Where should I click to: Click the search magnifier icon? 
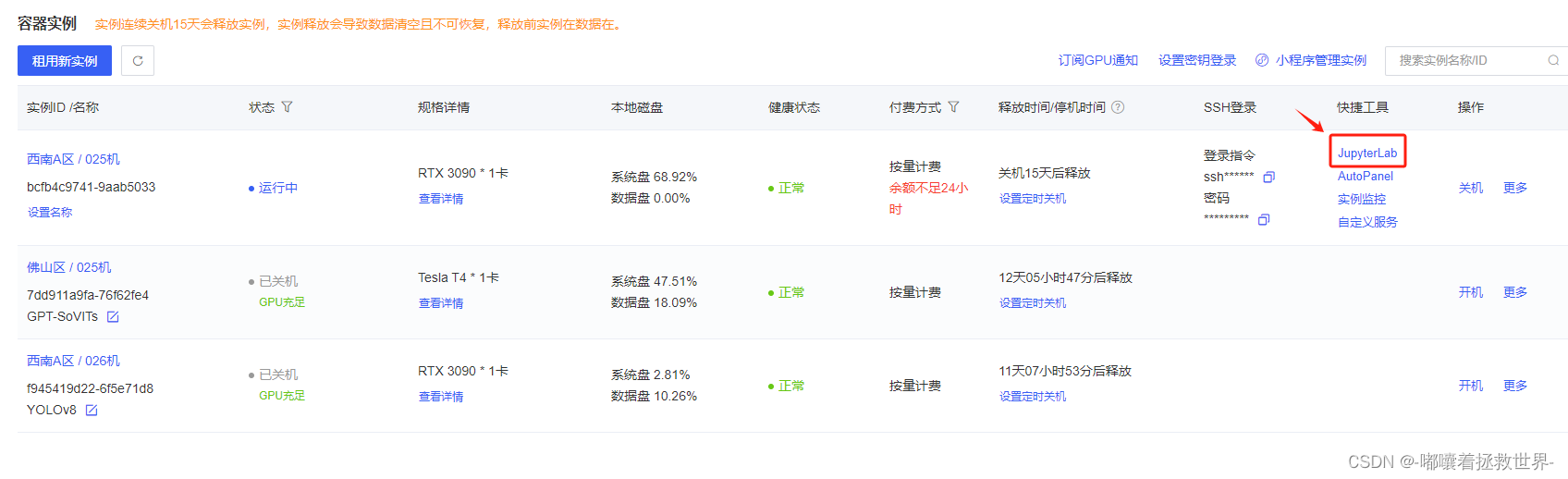pyautogui.click(x=1553, y=61)
